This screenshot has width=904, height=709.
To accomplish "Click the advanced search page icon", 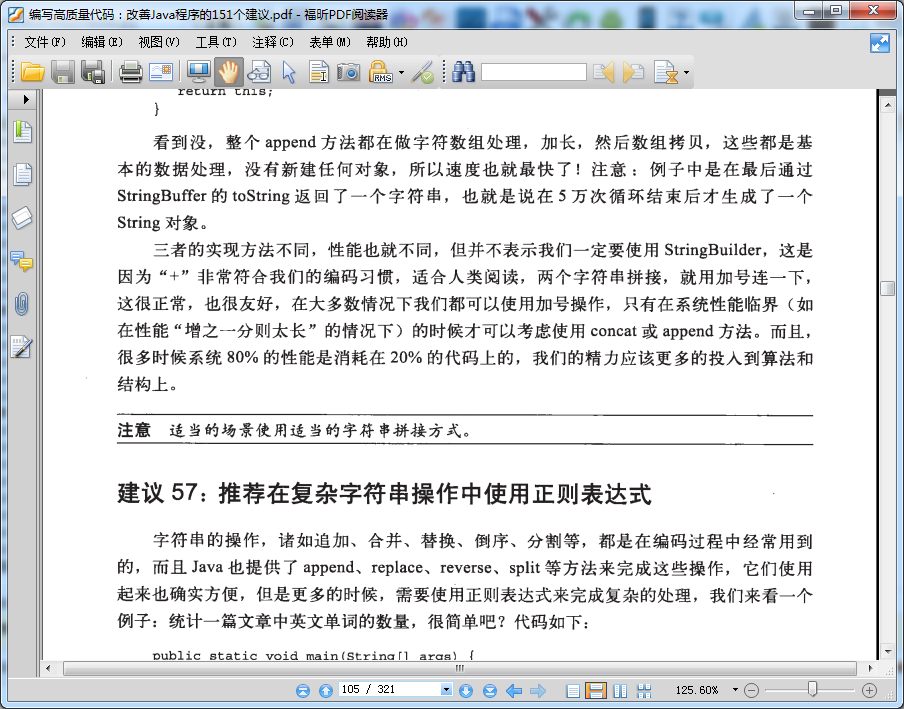I will tap(666, 73).
